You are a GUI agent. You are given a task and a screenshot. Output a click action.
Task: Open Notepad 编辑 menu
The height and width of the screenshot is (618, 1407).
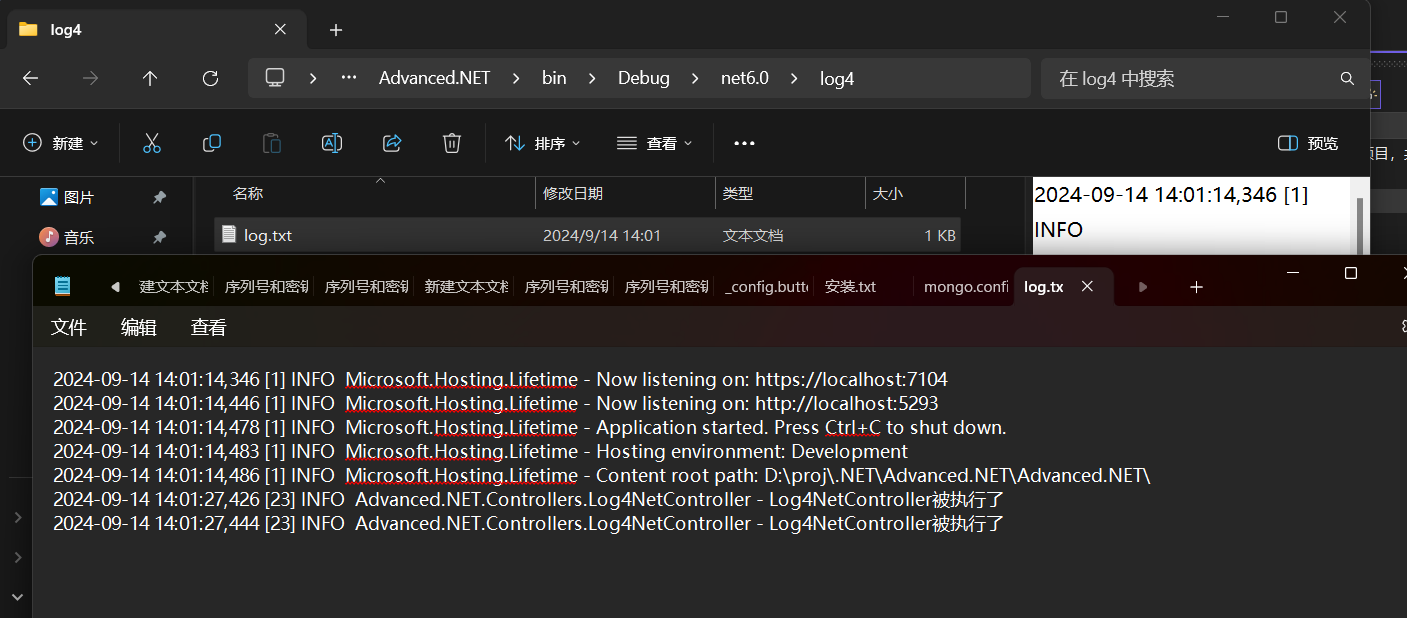[x=139, y=327]
